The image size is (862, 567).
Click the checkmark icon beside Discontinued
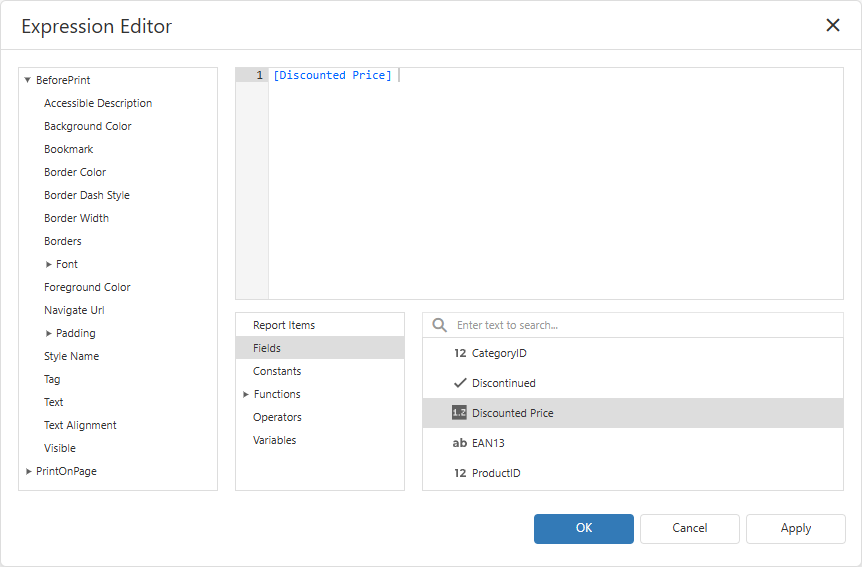click(460, 383)
